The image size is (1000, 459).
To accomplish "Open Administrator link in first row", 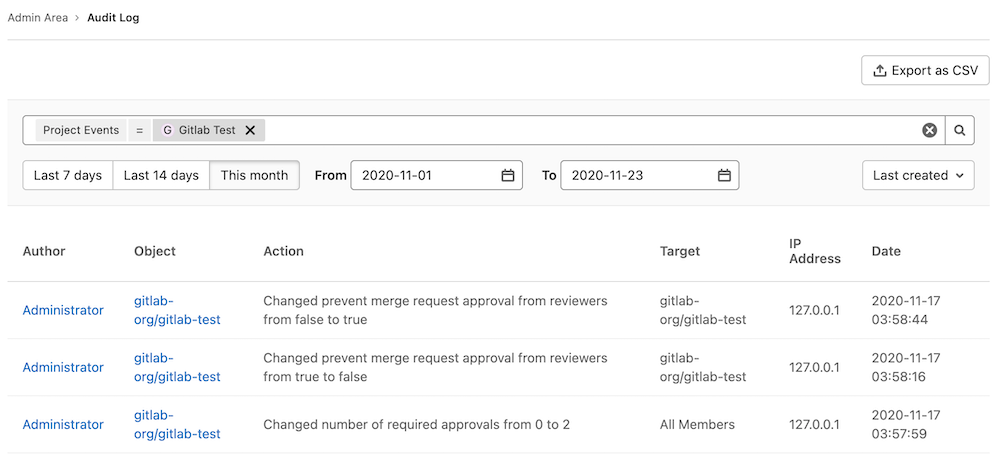I will (63, 310).
